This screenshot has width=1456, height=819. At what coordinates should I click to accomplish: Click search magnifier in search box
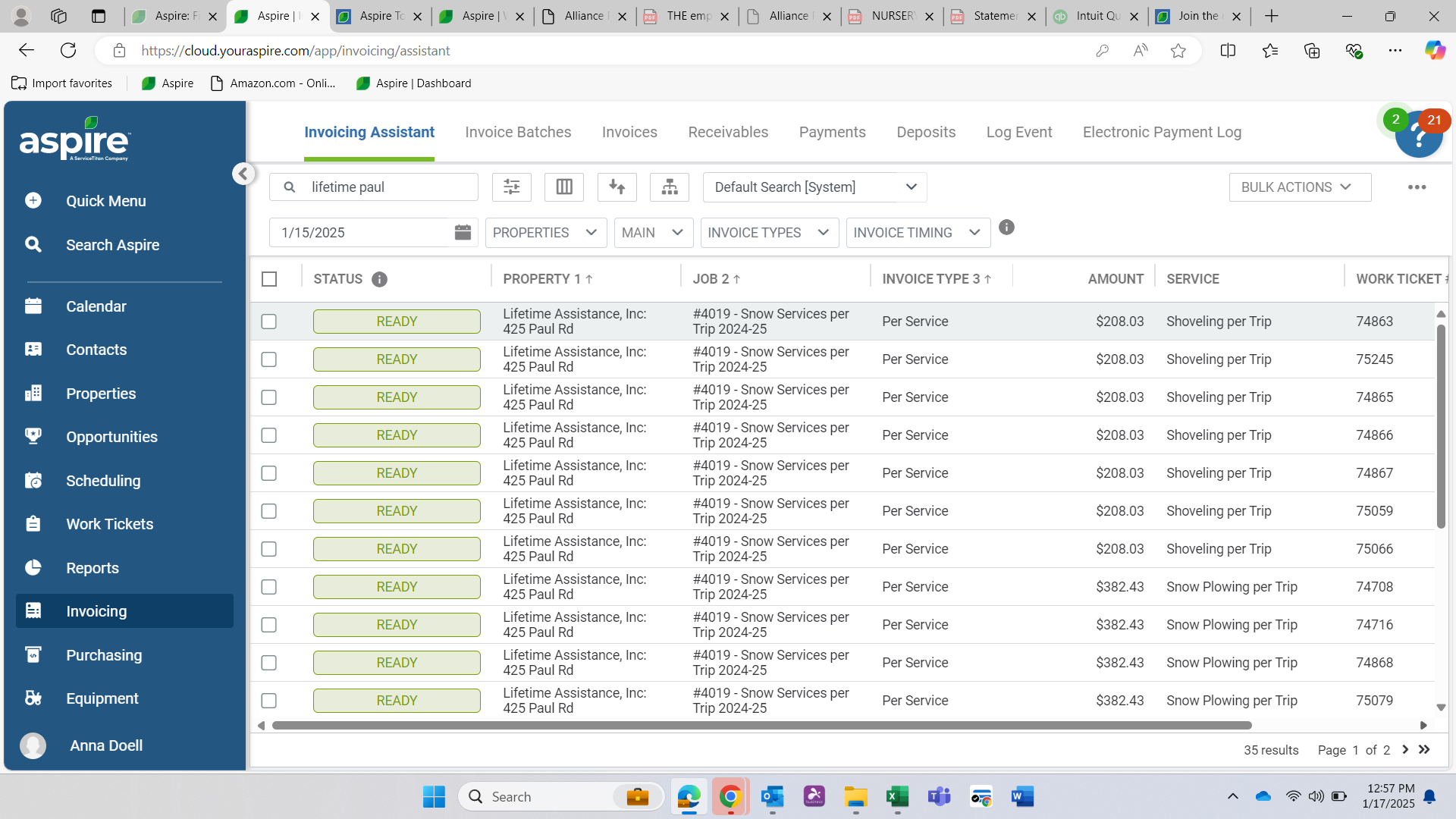point(290,187)
